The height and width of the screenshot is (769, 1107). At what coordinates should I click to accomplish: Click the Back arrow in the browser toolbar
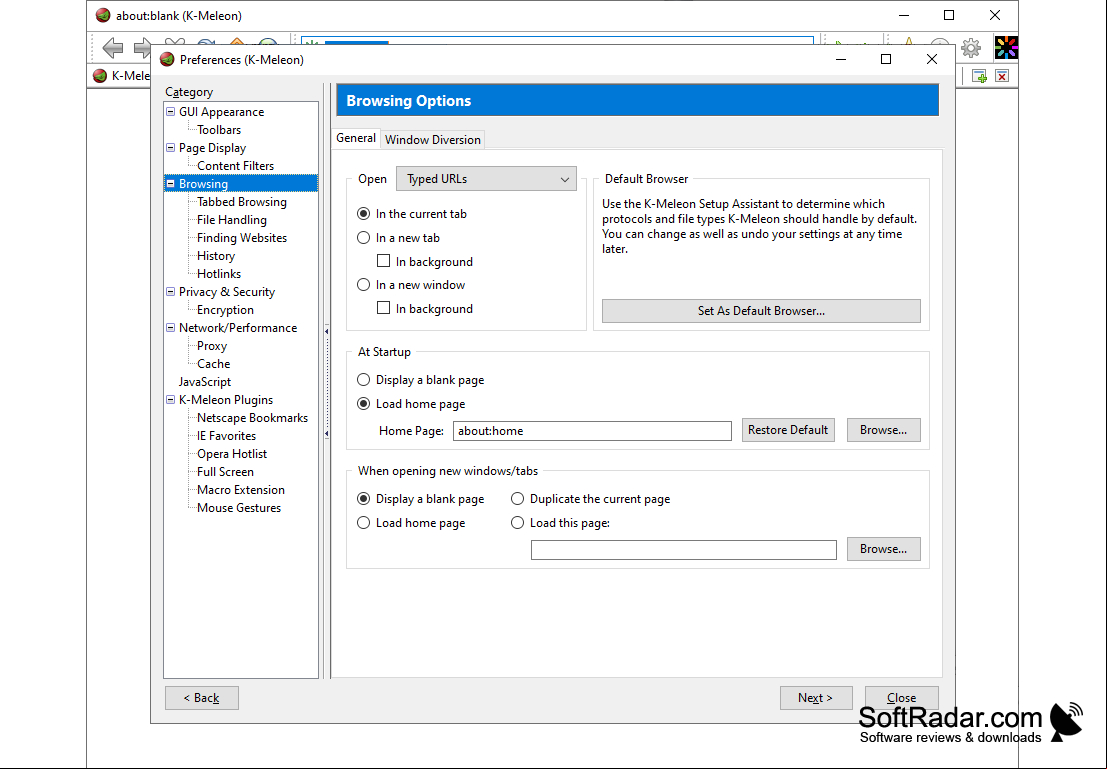pos(113,48)
